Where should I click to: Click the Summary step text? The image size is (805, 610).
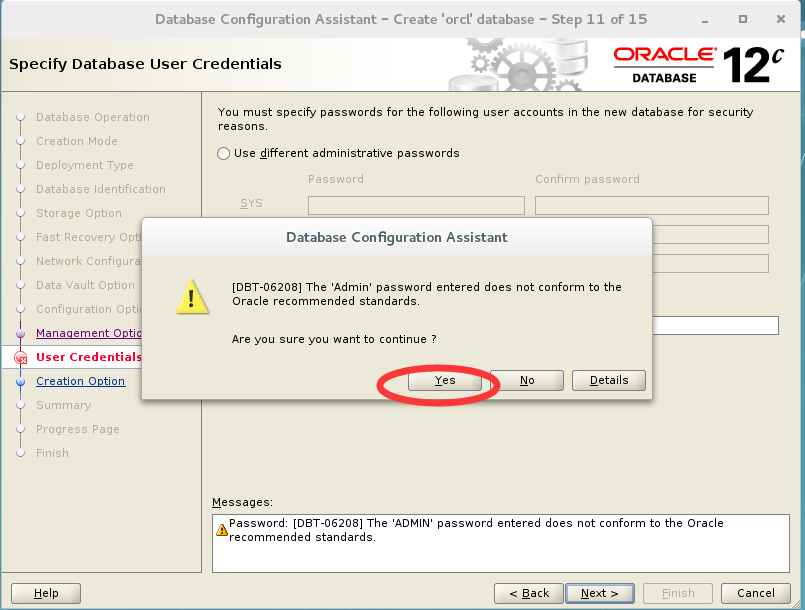63,405
